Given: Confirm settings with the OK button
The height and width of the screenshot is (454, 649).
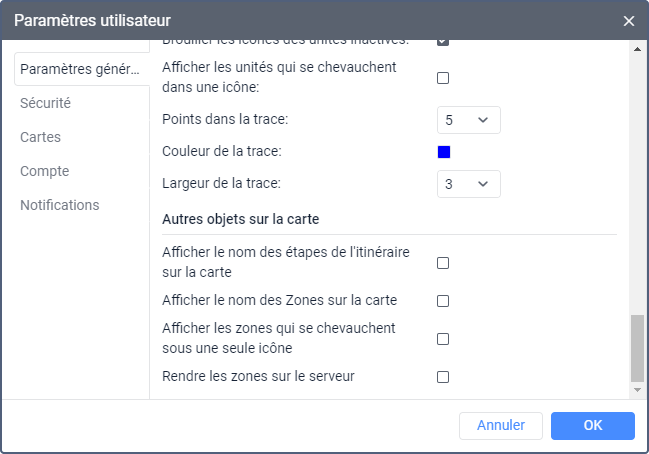Looking at the screenshot, I should click(592, 426).
